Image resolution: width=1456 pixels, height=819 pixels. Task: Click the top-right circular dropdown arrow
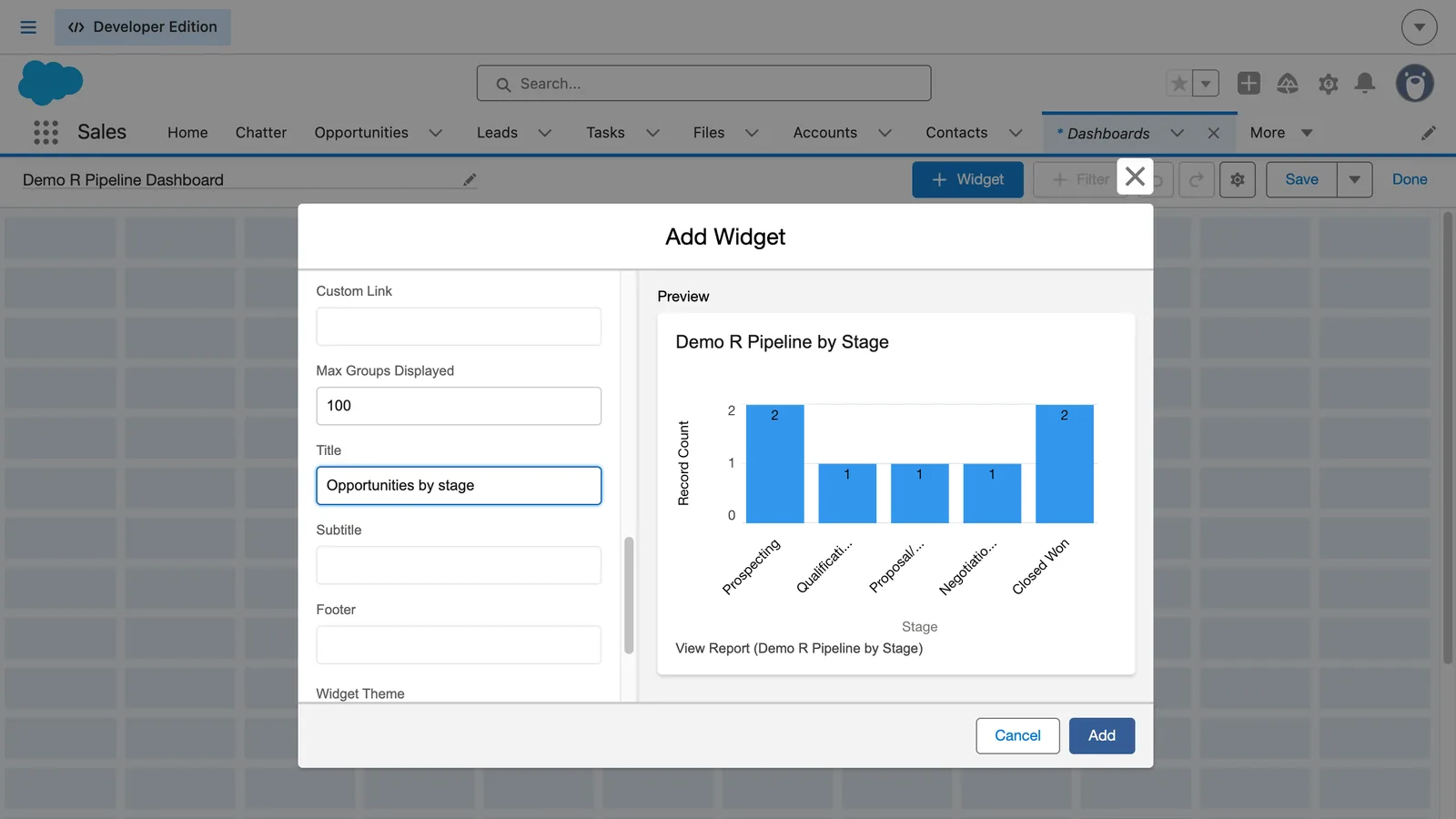click(1419, 27)
